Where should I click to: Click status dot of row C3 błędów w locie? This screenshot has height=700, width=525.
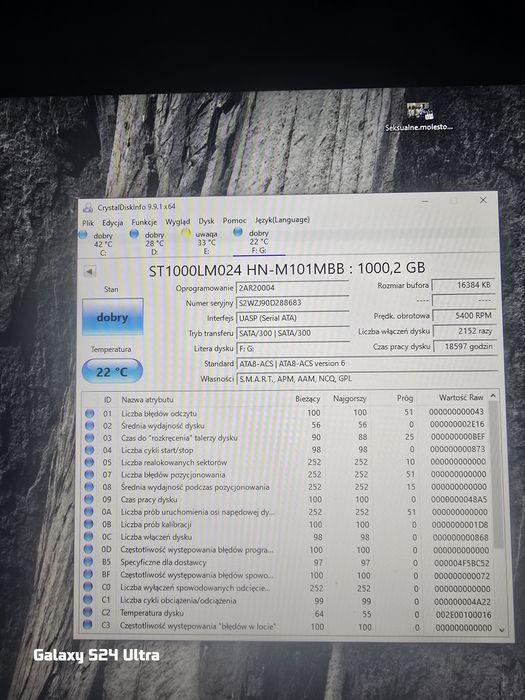pos(88,625)
